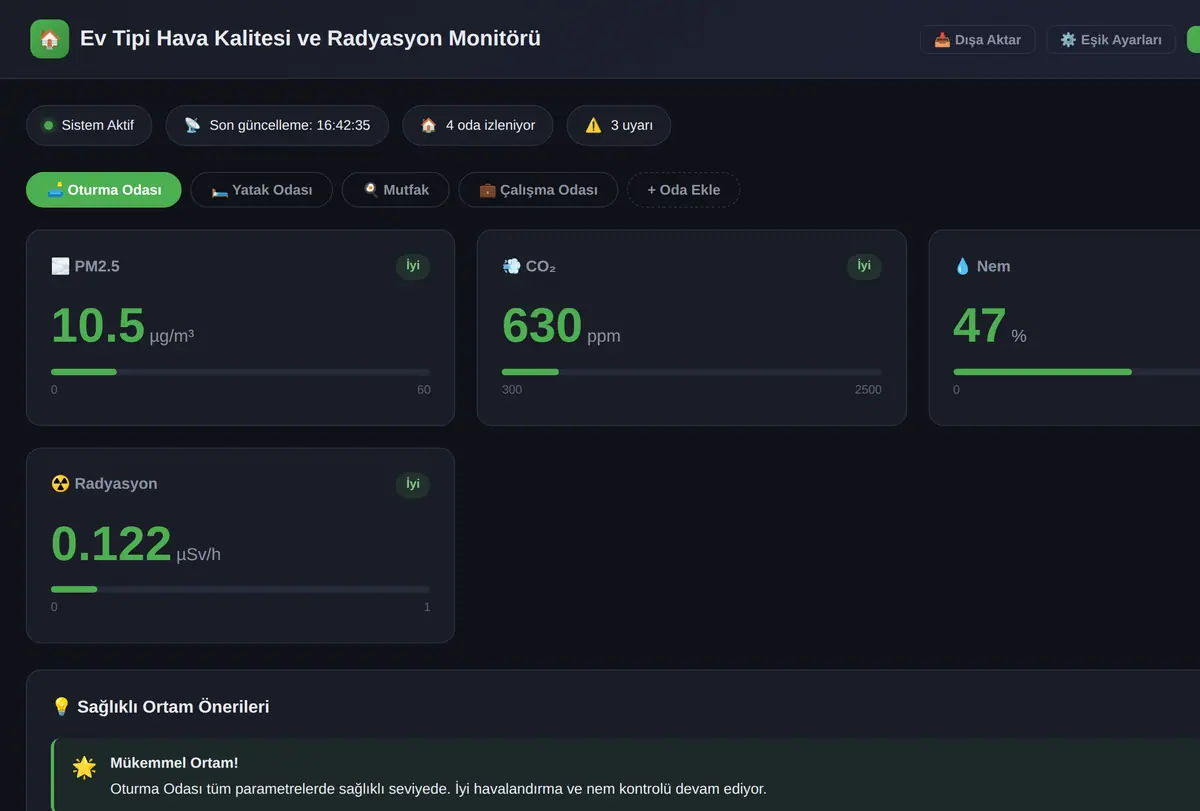
Task: Click the page title "Ev Tipi Hava Kalitesi ve Radyasyon Monitörü"
Action: (310, 39)
